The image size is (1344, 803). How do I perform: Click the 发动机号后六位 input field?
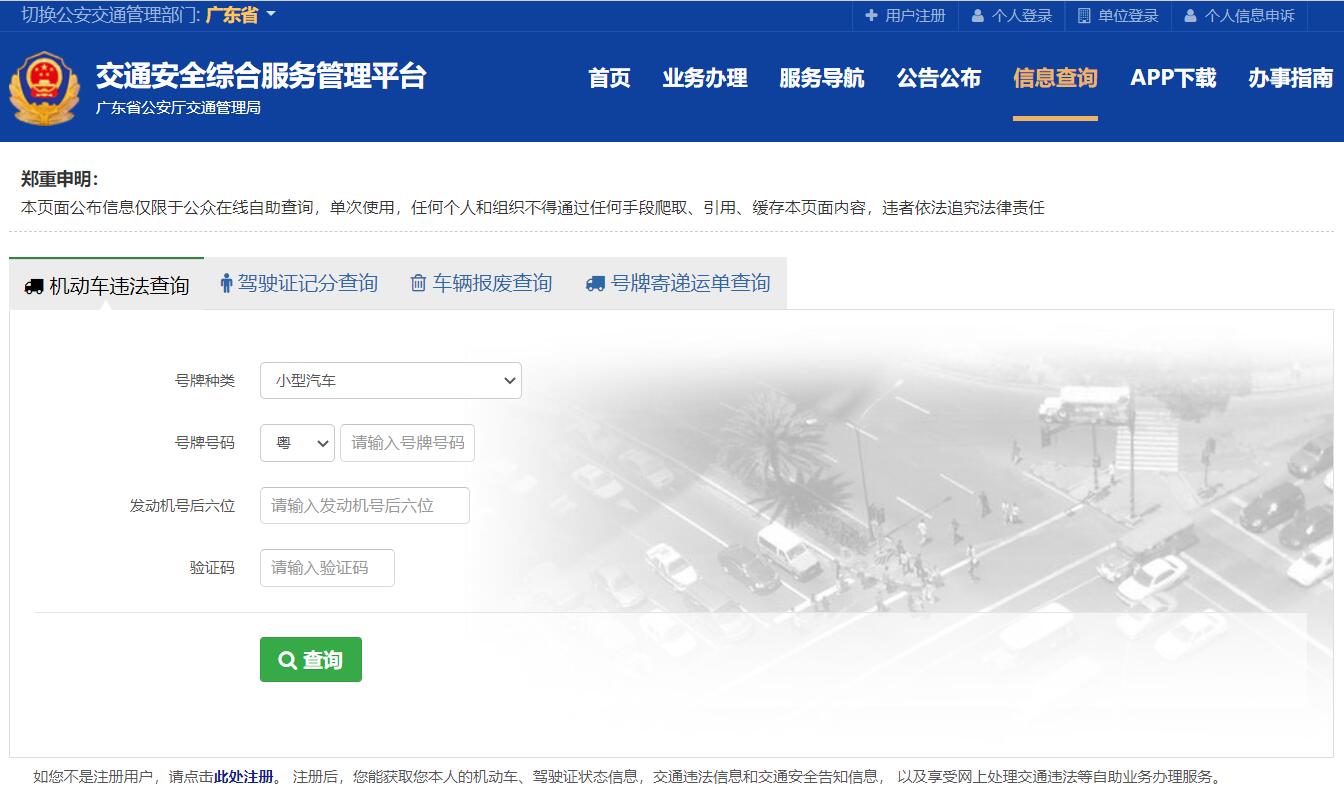point(364,506)
